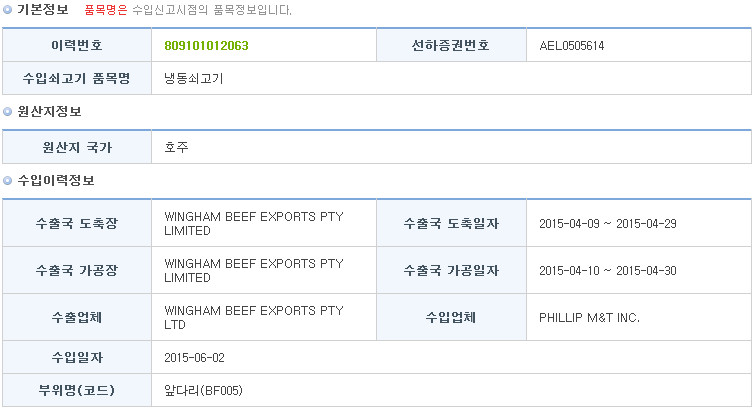Click the 수출국 가공장 row label
754x409 pixels.
pyautogui.click(x=77, y=271)
